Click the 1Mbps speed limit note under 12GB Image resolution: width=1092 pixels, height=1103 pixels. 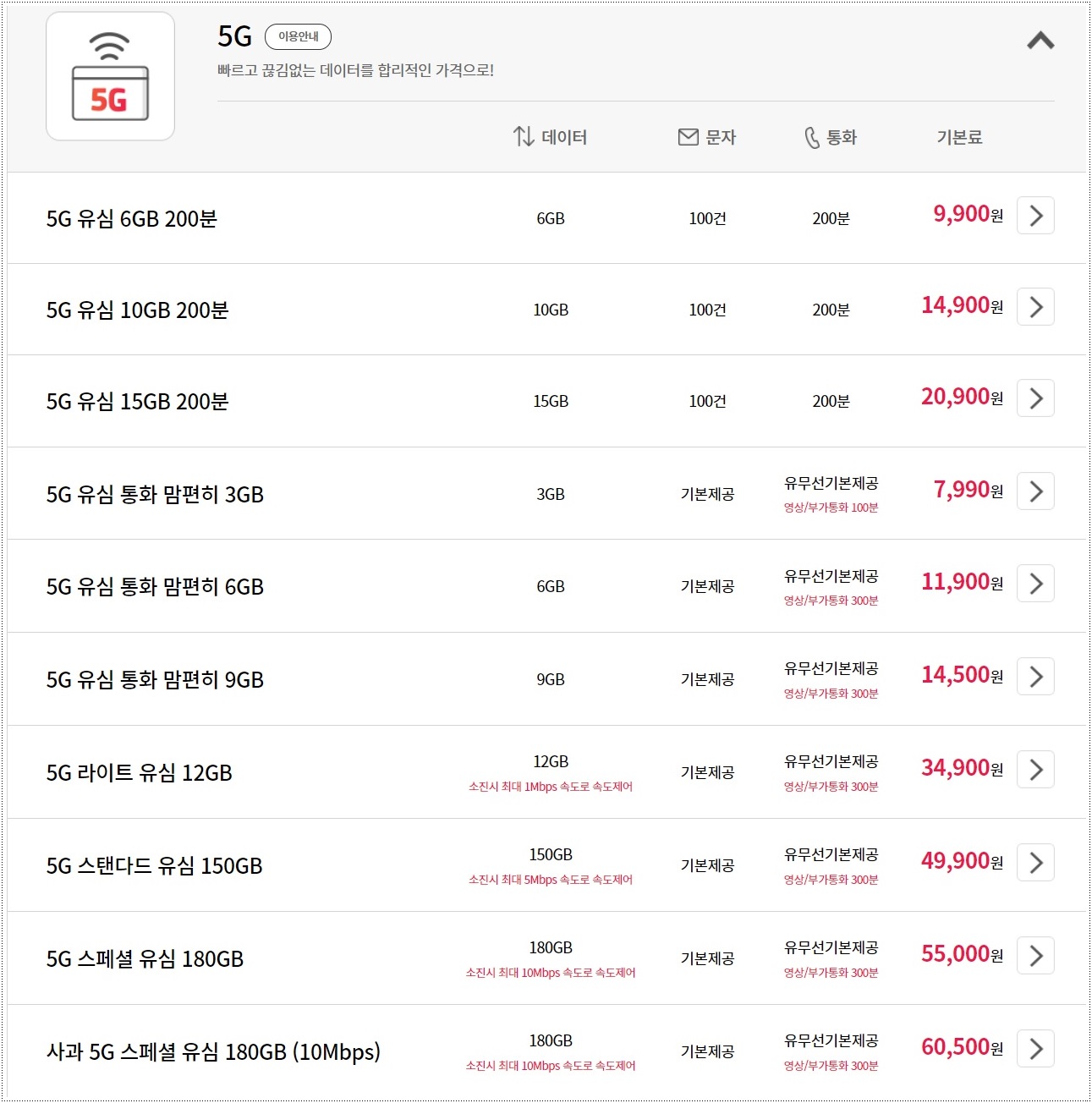click(551, 787)
